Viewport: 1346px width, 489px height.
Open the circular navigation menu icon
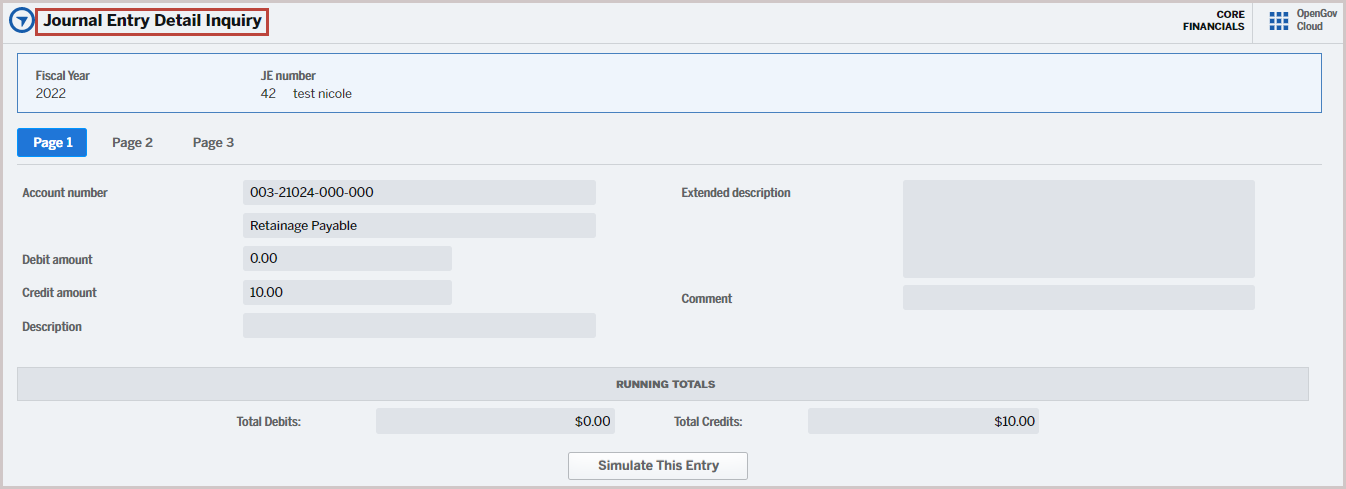pos(20,21)
